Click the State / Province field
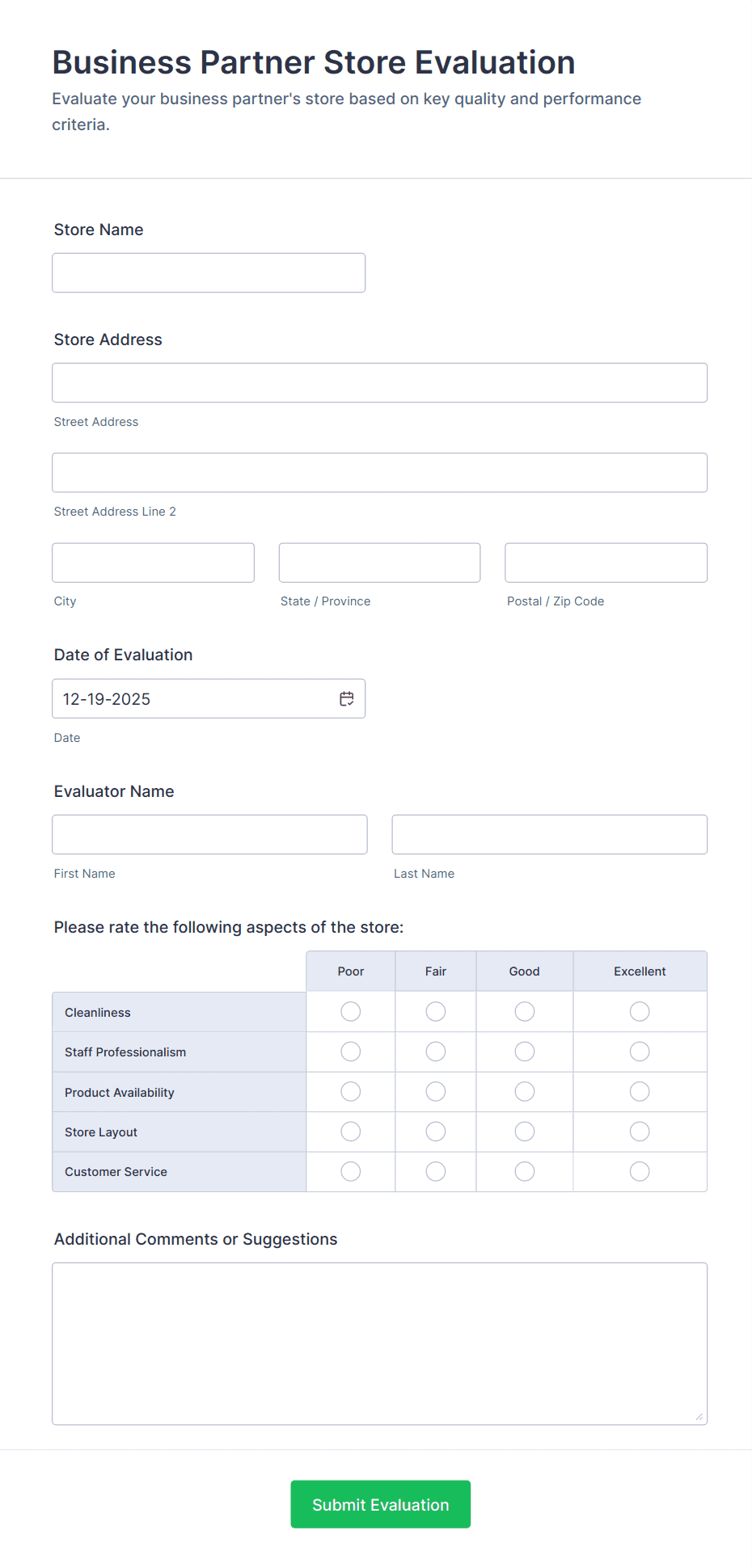The height and width of the screenshot is (1568, 752). coord(378,562)
